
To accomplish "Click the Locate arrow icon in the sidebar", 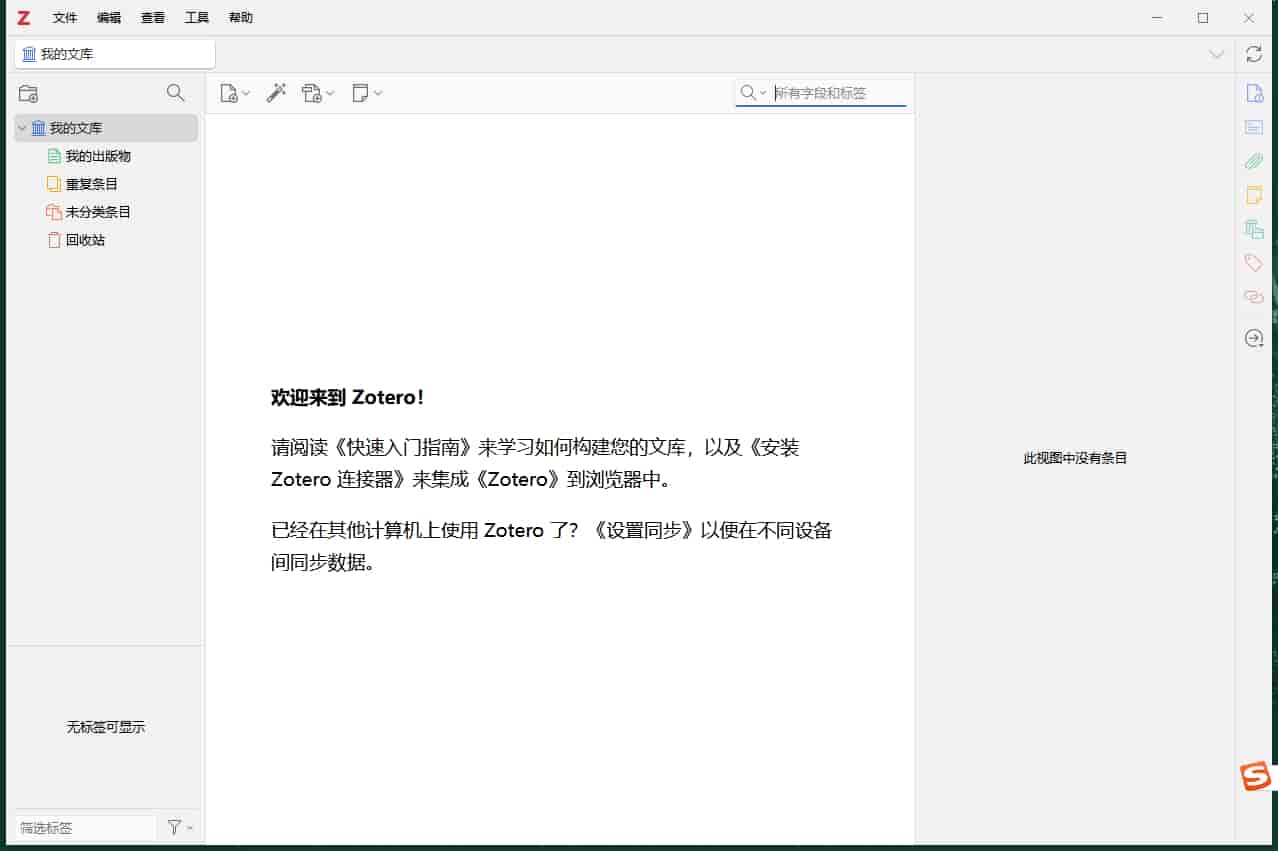I will tap(1253, 338).
